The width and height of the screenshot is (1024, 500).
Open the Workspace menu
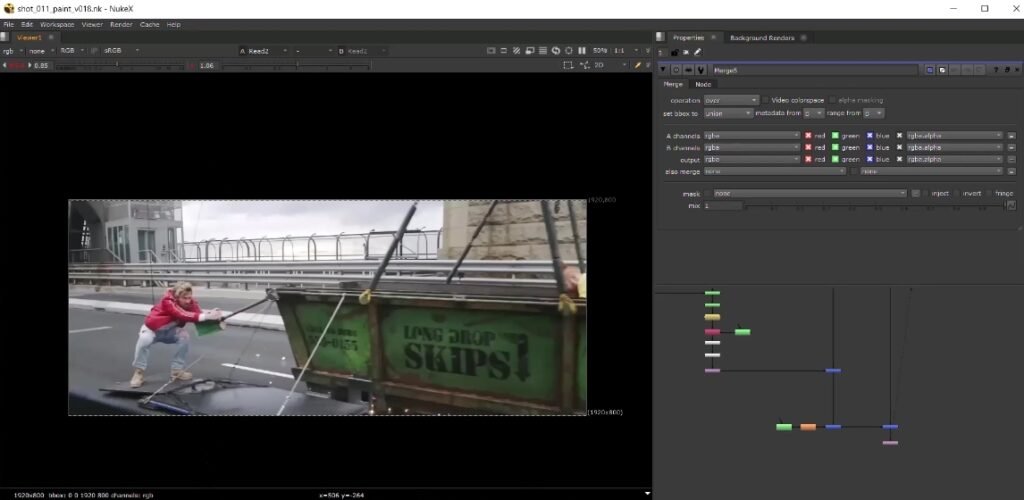pos(57,24)
